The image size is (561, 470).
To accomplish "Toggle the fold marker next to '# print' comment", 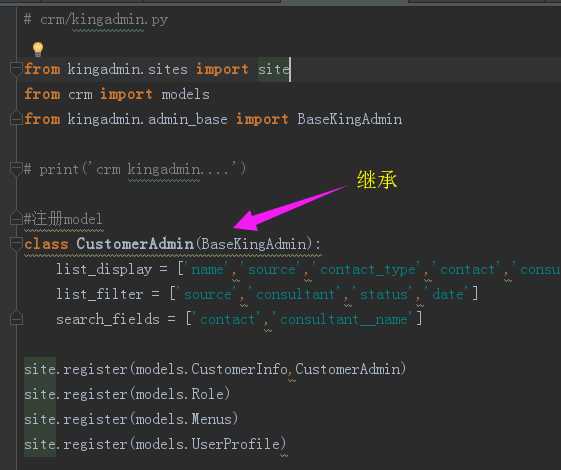I will coord(16,168).
